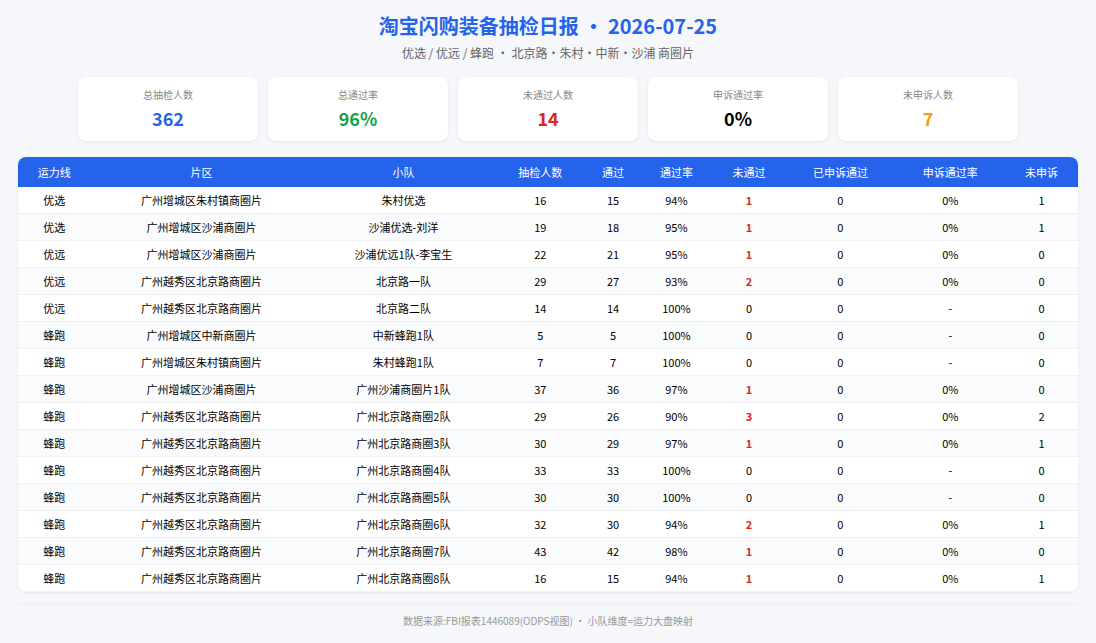
Task: Select the 广州北京路商圈8队 team cell
Action: point(403,579)
